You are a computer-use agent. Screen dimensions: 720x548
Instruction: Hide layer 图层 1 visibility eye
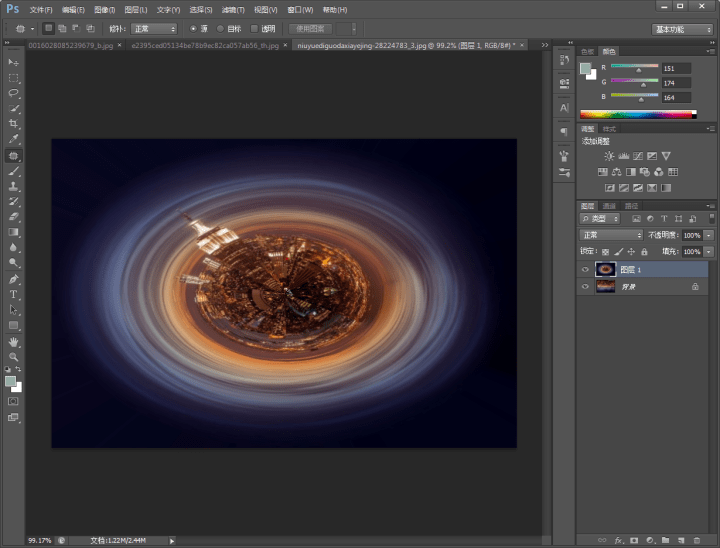coord(585,270)
